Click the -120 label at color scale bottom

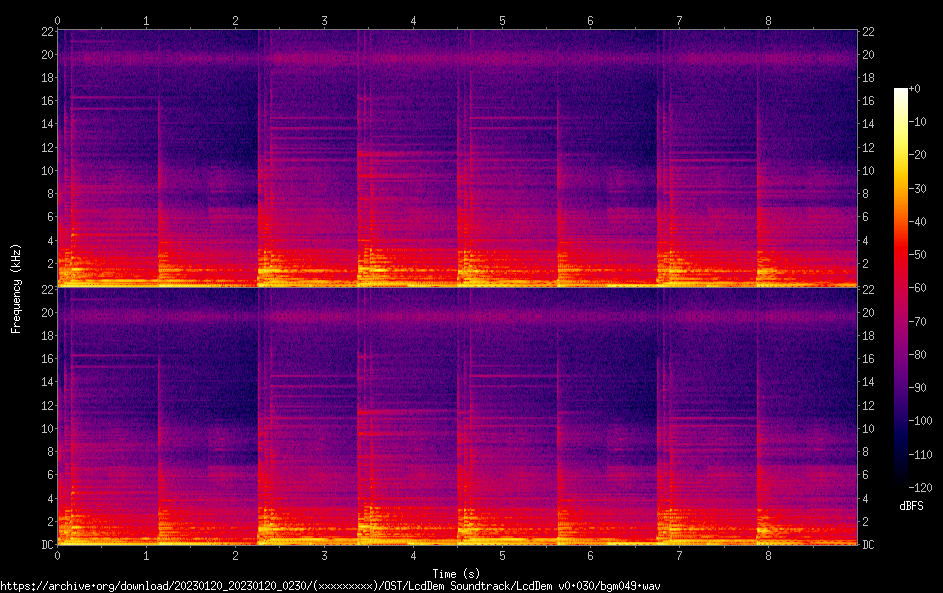(x=914, y=485)
